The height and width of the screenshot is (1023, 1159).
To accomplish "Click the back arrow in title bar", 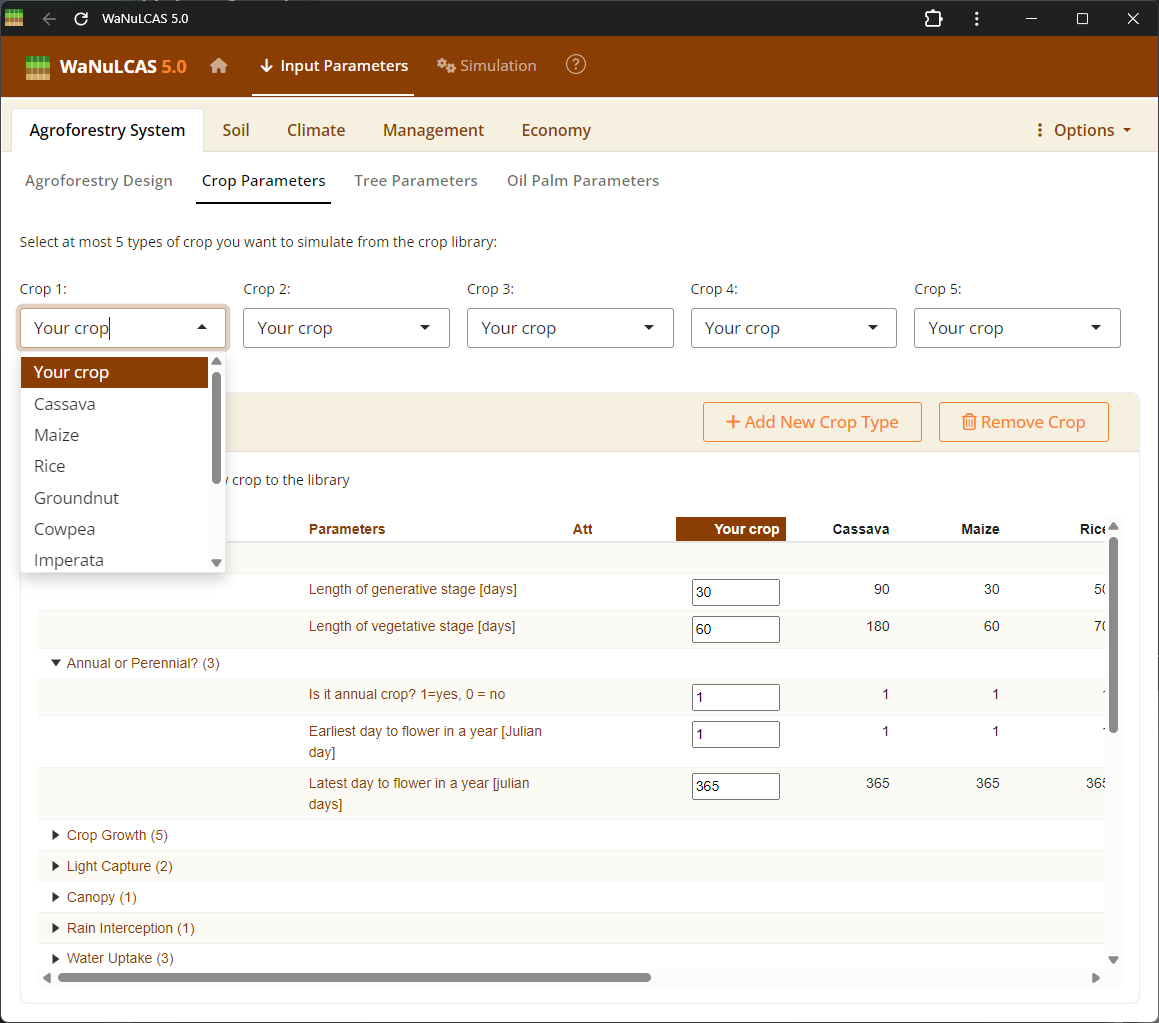I will [x=49, y=19].
